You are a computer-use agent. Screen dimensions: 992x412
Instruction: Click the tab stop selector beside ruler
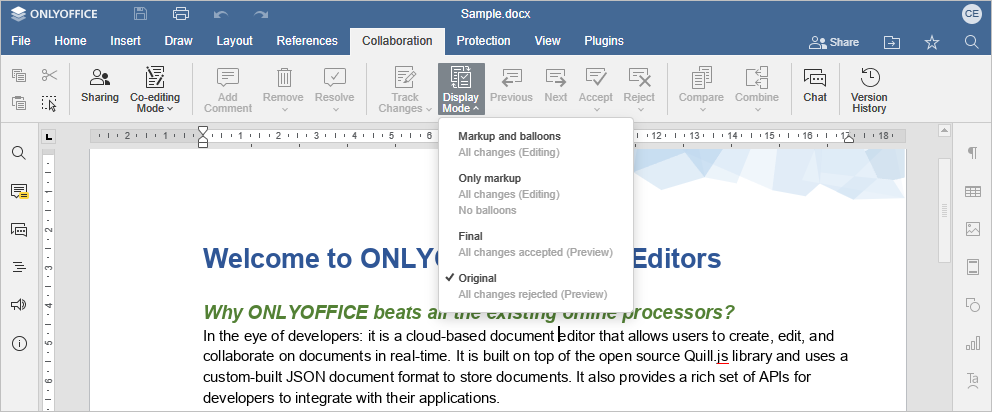click(x=49, y=136)
